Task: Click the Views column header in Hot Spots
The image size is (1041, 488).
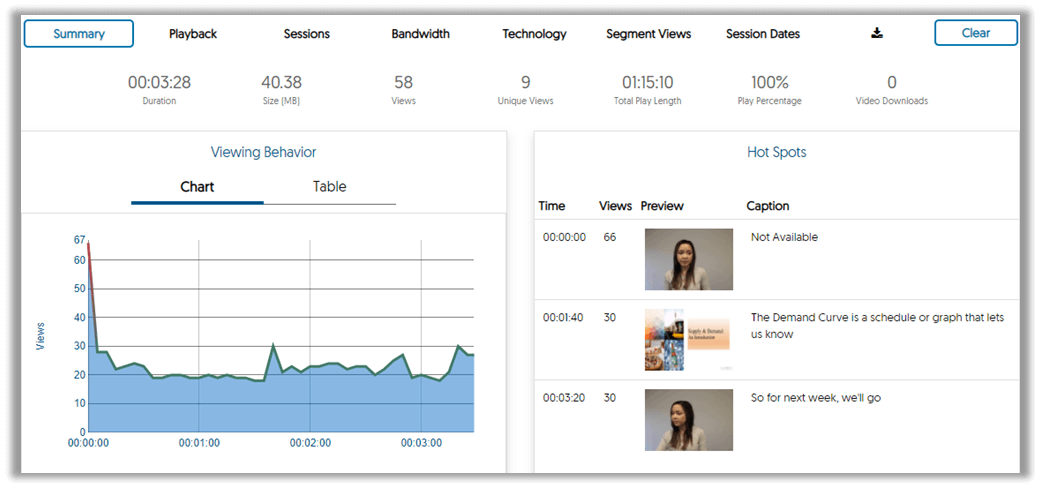Action: coord(615,206)
